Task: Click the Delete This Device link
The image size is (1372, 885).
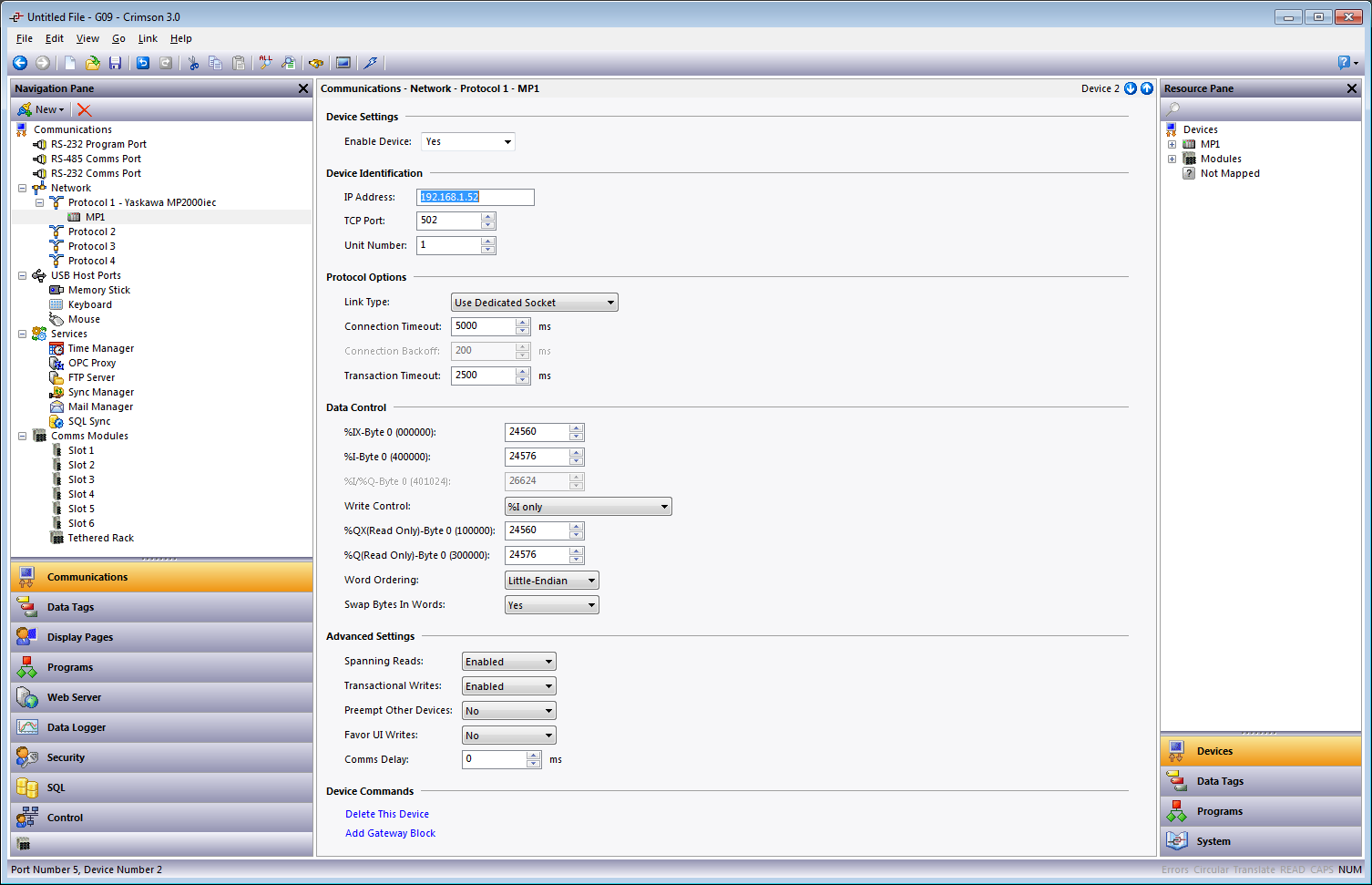Action: 387,814
